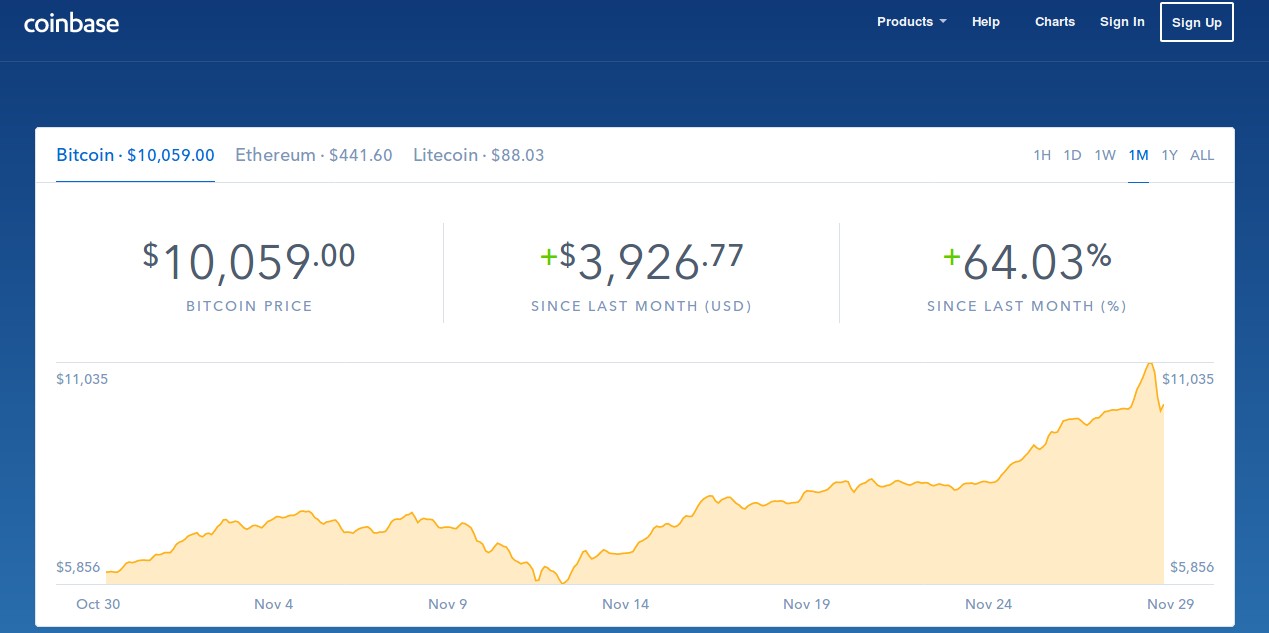
Task: Select the ALL time range
Action: point(1202,155)
